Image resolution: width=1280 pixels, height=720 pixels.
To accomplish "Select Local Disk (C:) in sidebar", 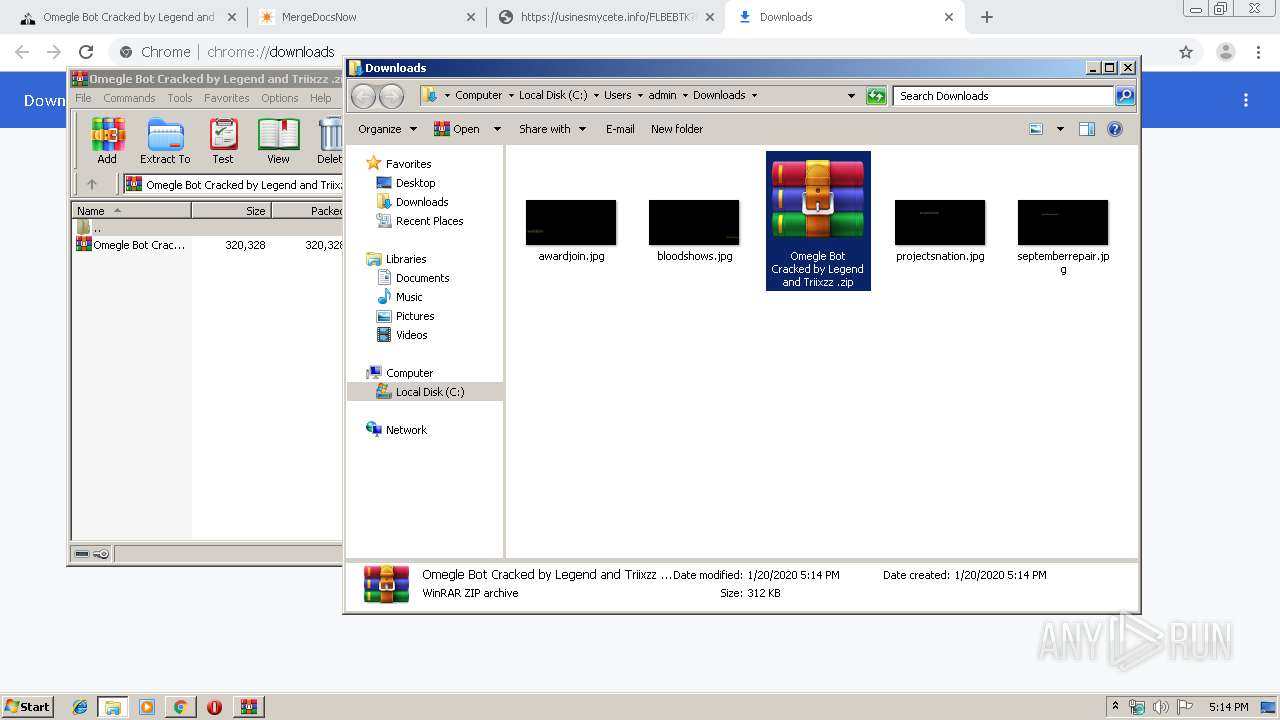I will tap(429, 392).
